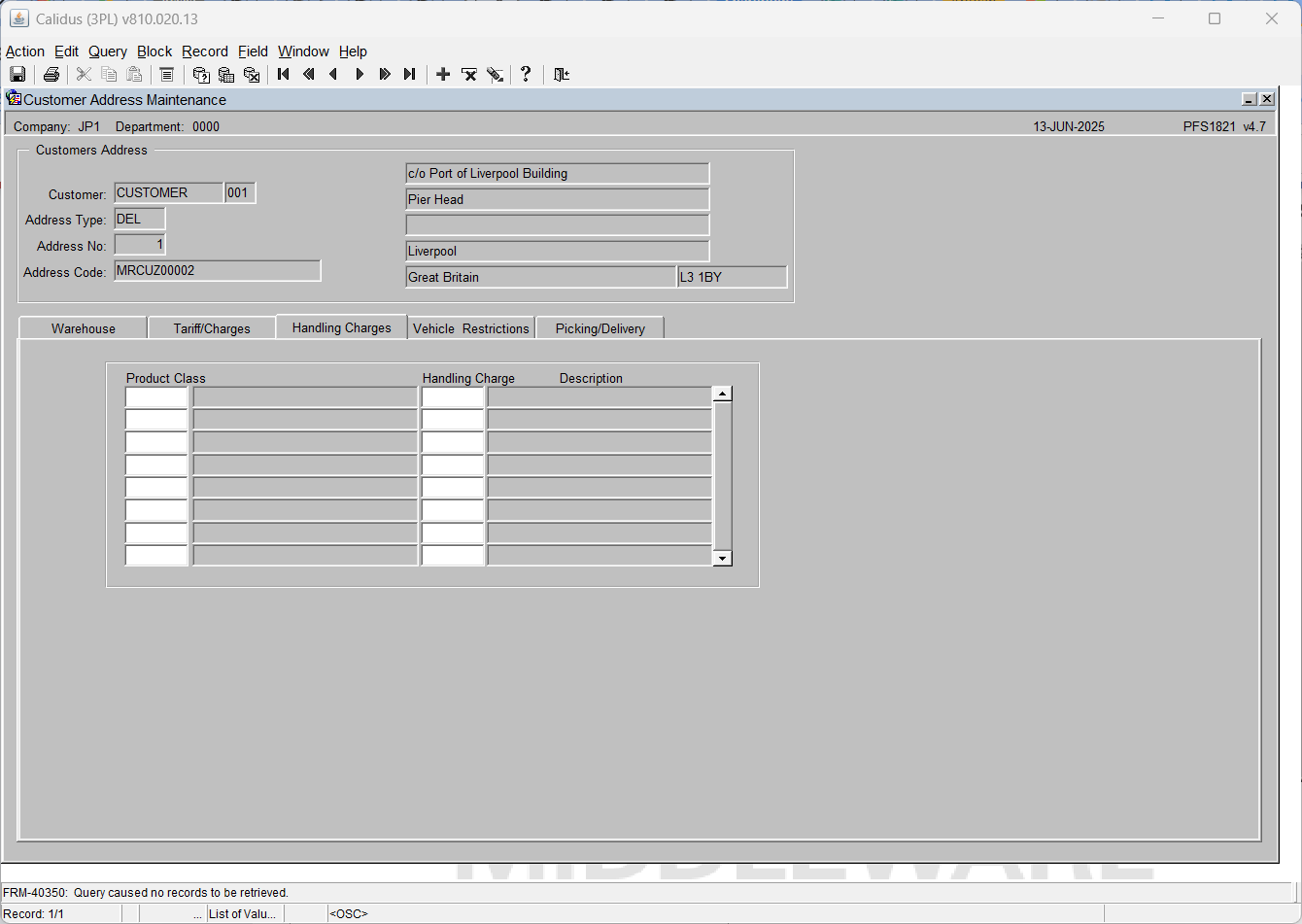The width and height of the screenshot is (1302, 924).
Task: Switch to the Tariff/Charges tab
Action: [212, 328]
